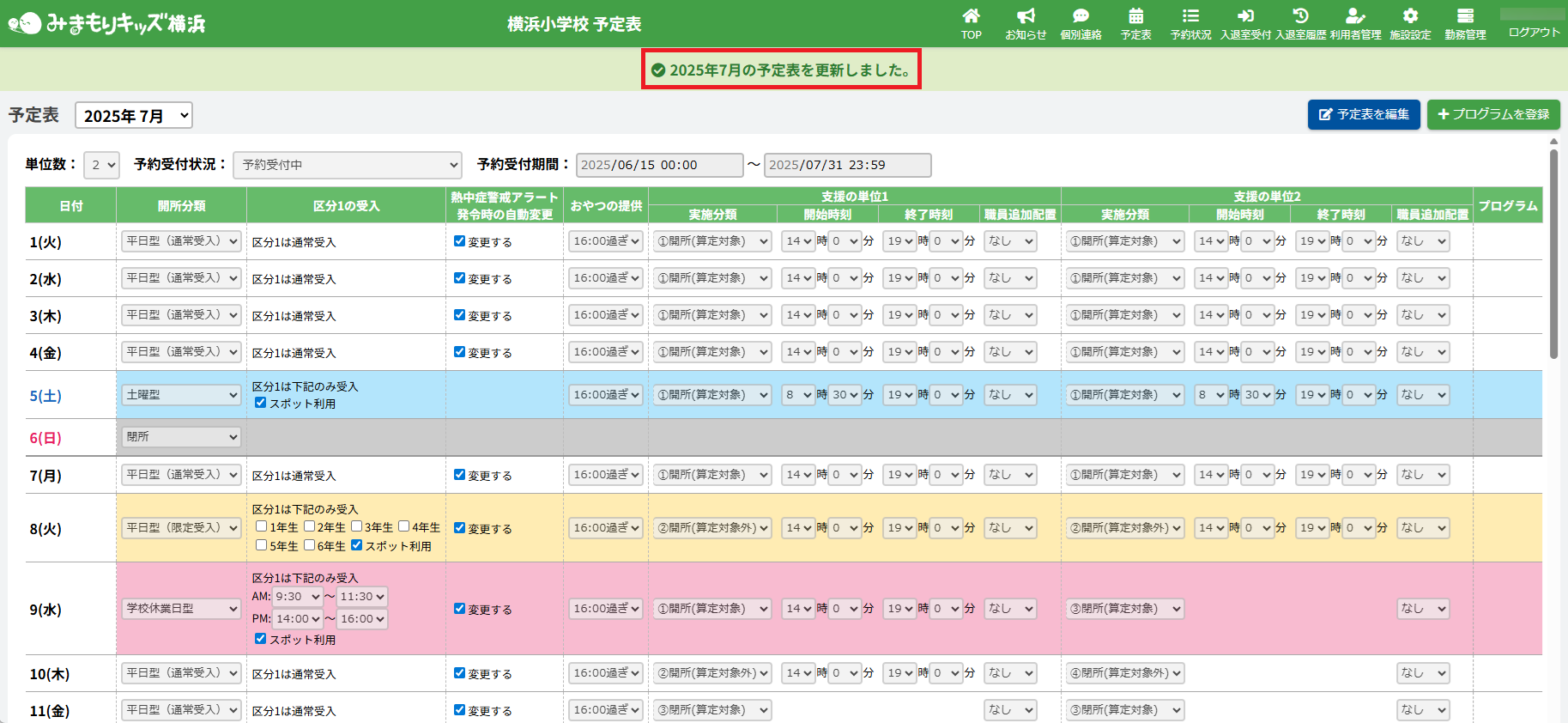The image size is (1568, 723).
Task: Check 1年生 checkbox on 8(火)
Action: click(x=262, y=526)
